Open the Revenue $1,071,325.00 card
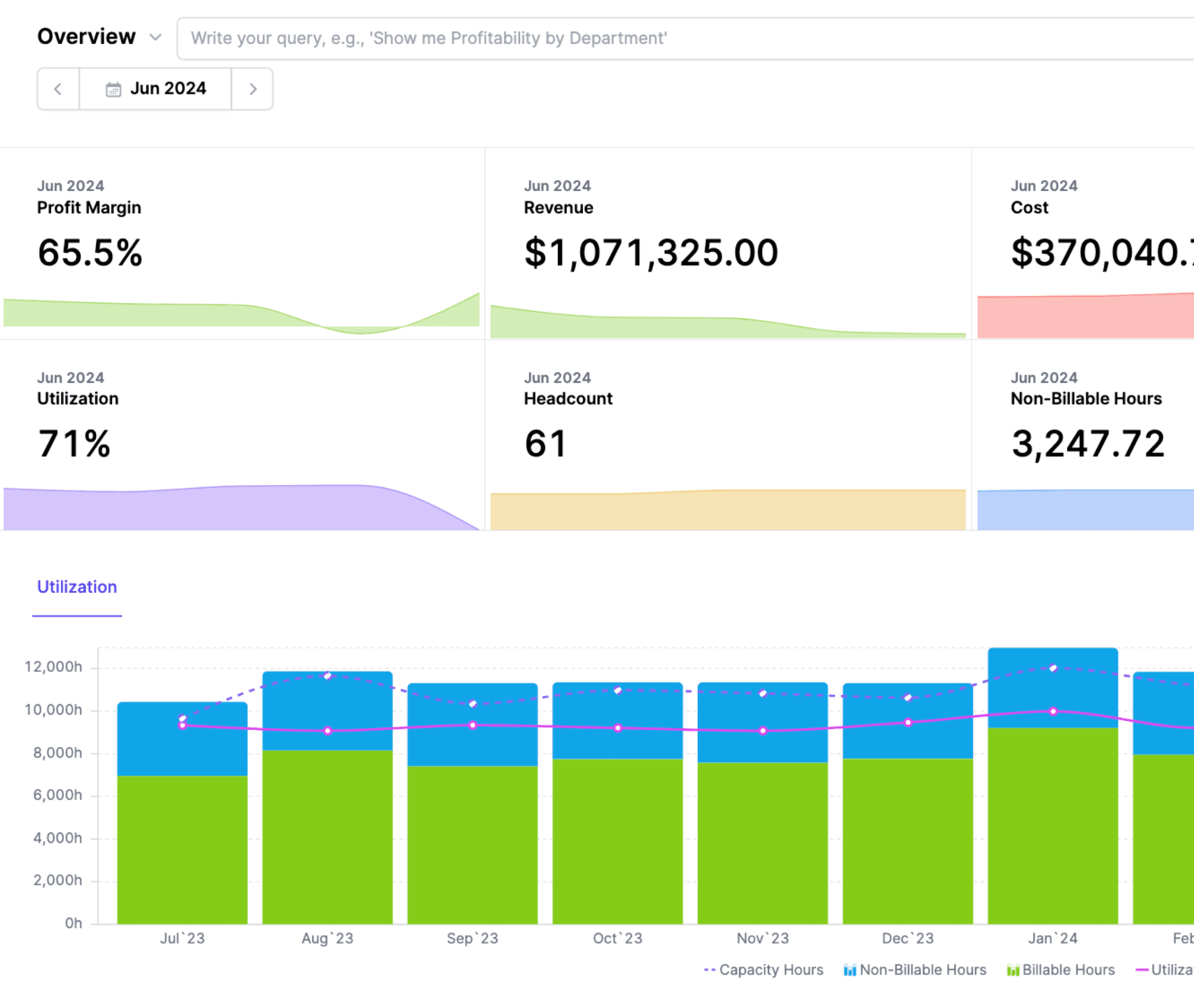1194x1008 pixels. coord(728,244)
